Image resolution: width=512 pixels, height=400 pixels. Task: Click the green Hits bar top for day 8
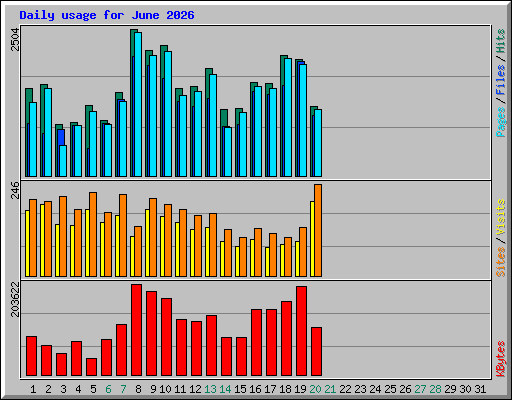coord(134,31)
